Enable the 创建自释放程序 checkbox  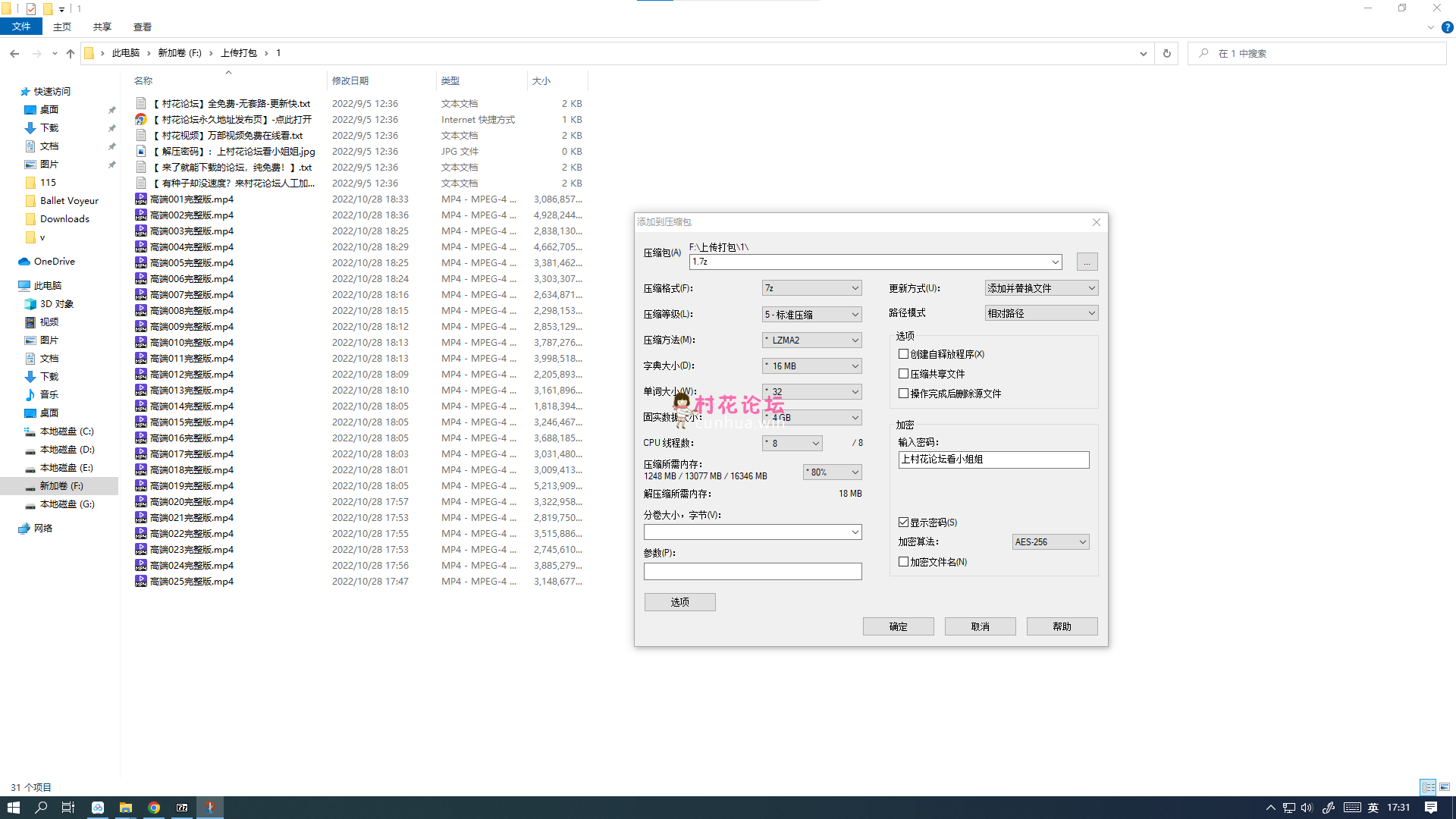tap(903, 354)
